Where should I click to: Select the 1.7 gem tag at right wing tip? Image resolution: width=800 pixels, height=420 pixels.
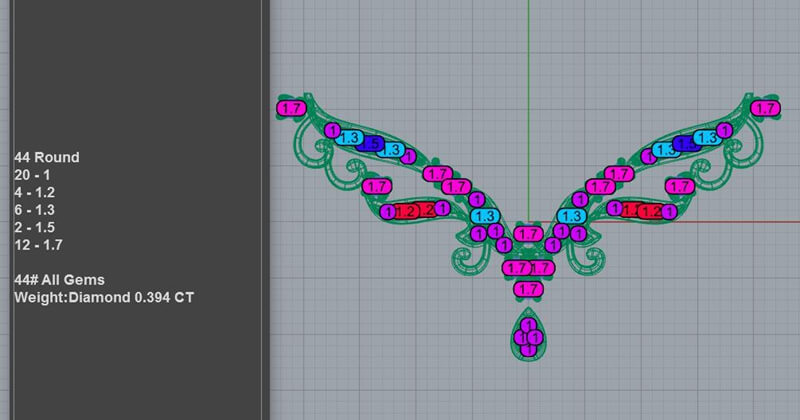(765, 108)
